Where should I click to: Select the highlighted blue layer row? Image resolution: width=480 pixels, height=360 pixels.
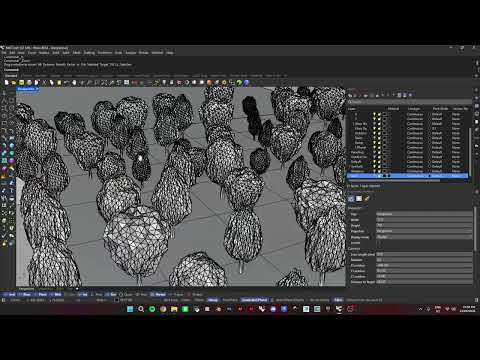[408, 175]
